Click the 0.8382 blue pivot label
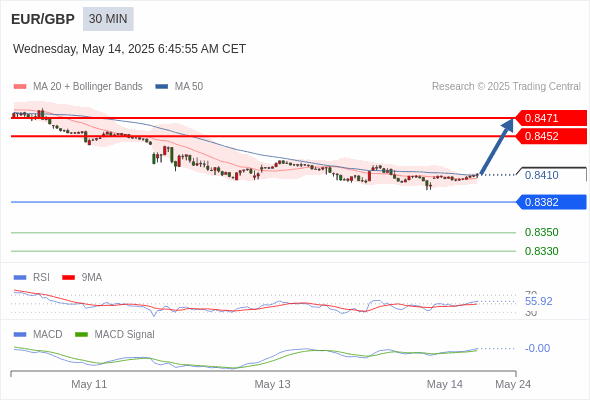The image size is (590, 400). (x=551, y=202)
